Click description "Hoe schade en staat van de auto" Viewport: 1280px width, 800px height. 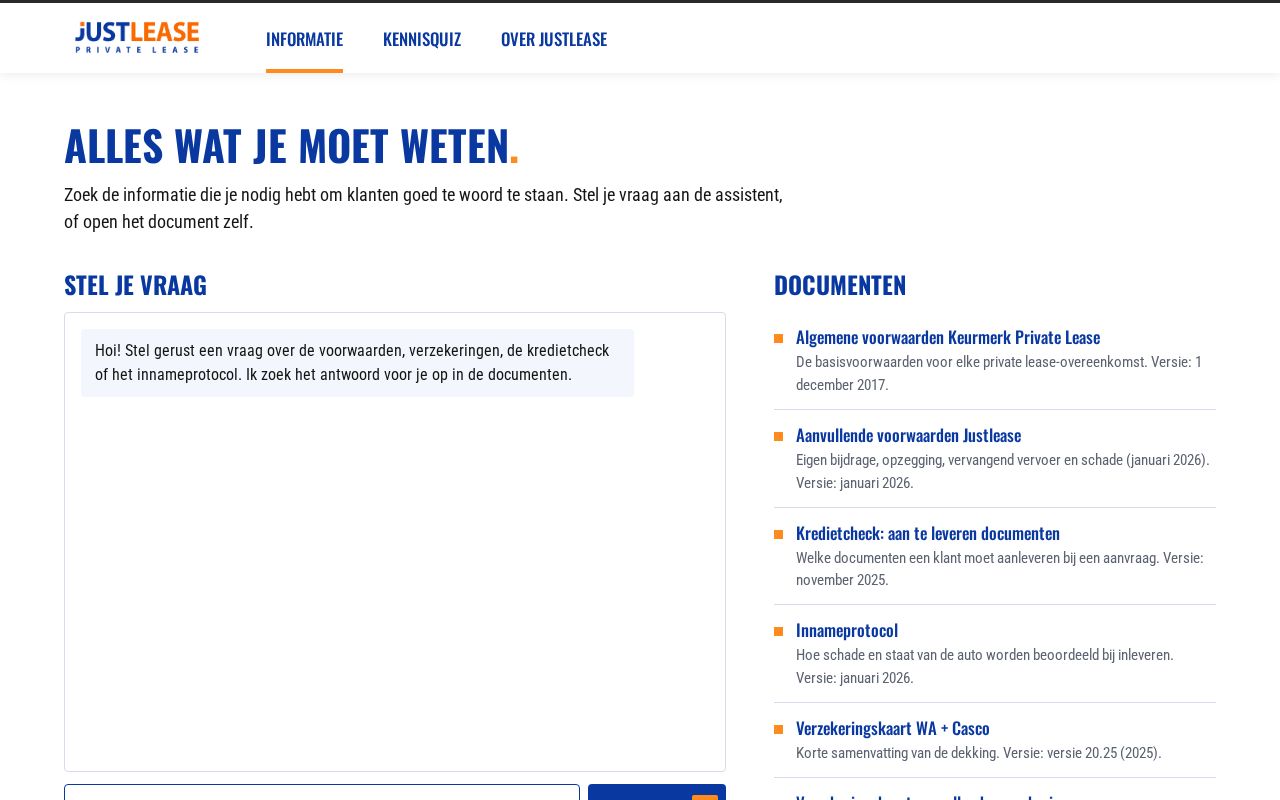[985, 666]
